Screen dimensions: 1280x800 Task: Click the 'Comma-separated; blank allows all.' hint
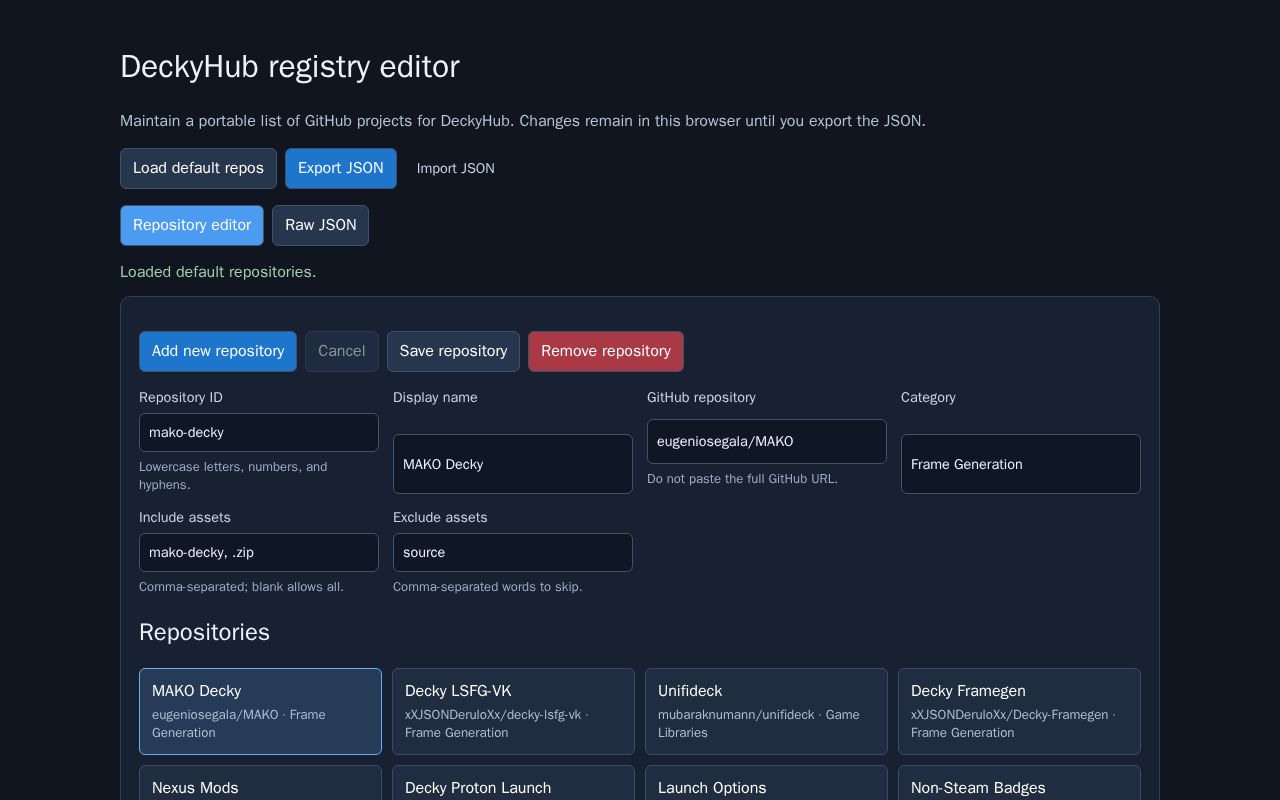tap(241, 587)
